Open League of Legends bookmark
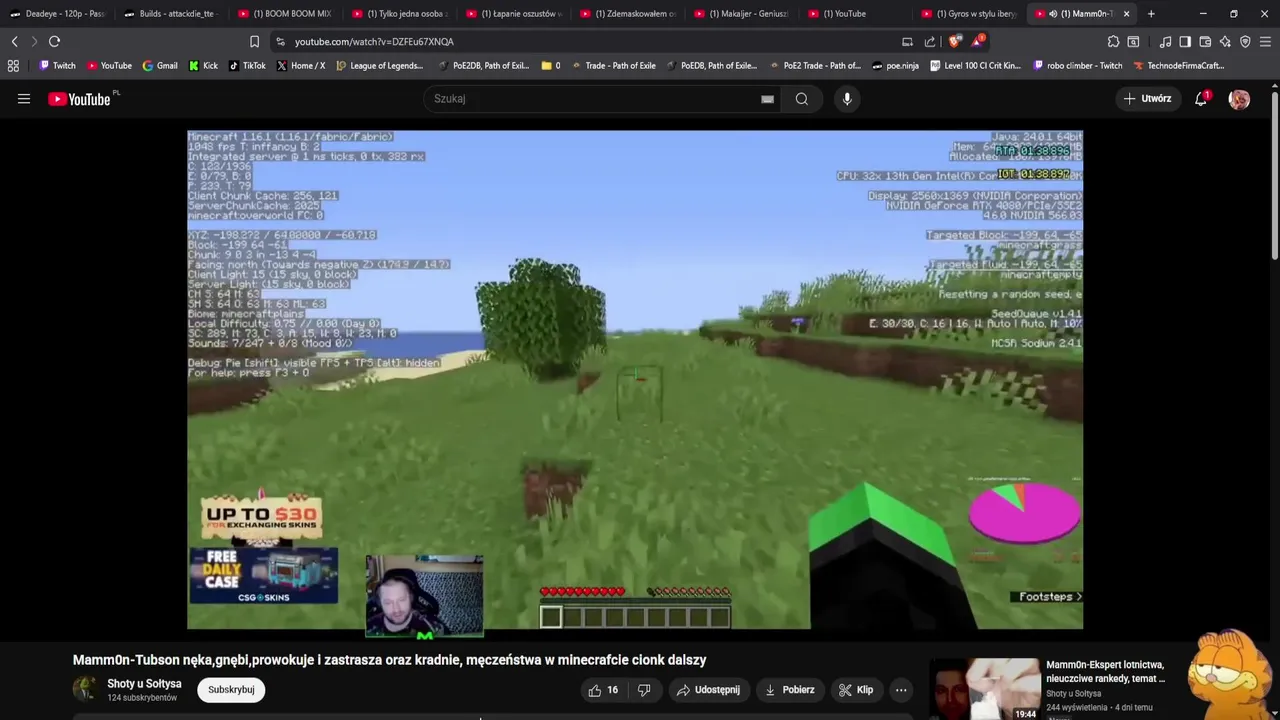The width and height of the screenshot is (1280, 720). (380, 65)
